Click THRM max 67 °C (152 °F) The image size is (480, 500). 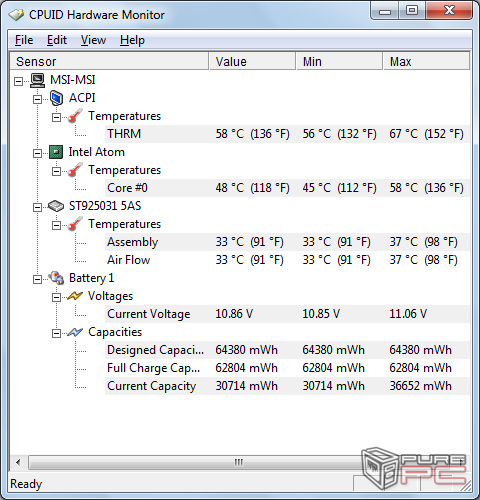pos(426,134)
